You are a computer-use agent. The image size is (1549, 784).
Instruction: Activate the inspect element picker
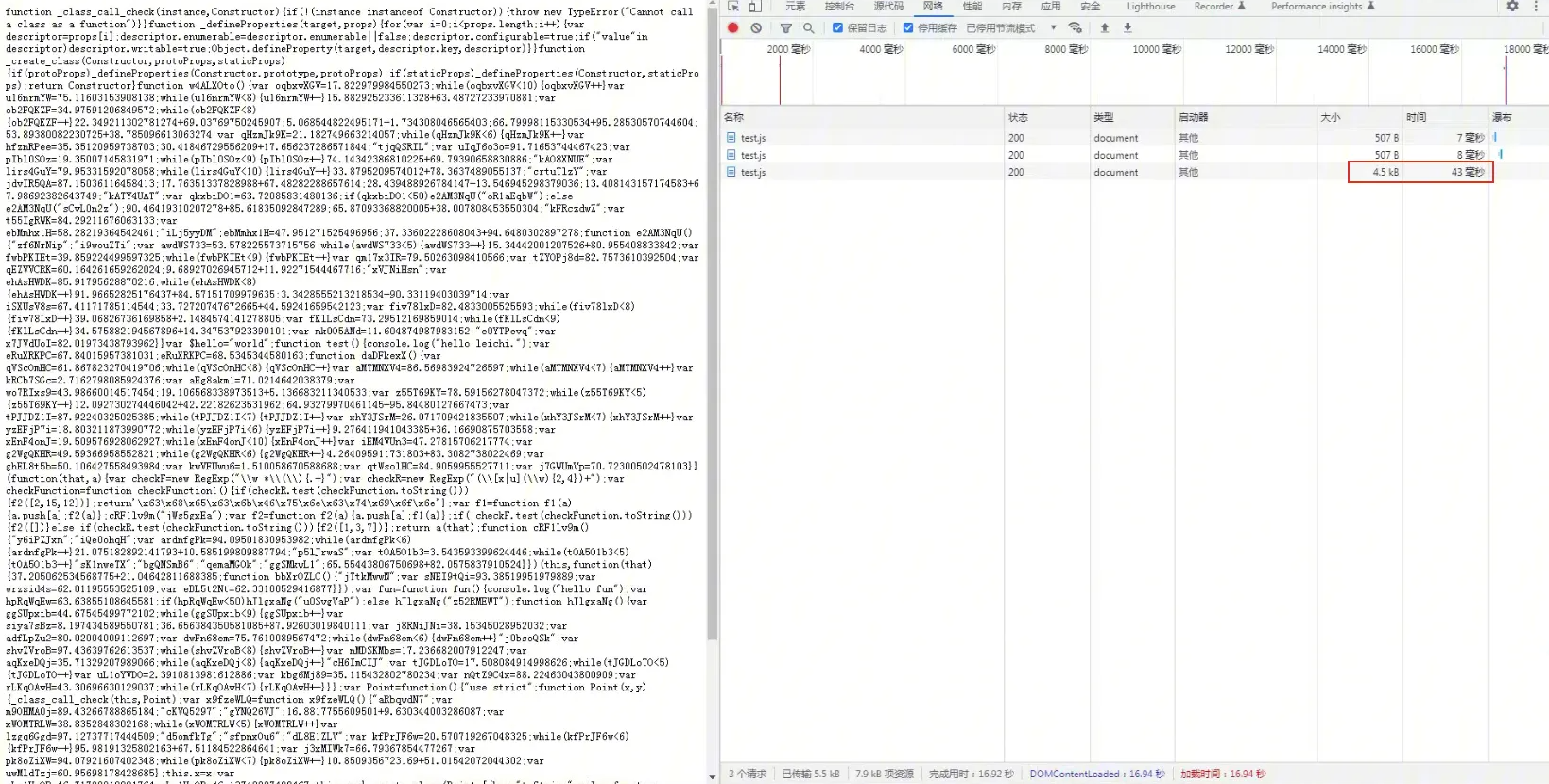[733, 7]
